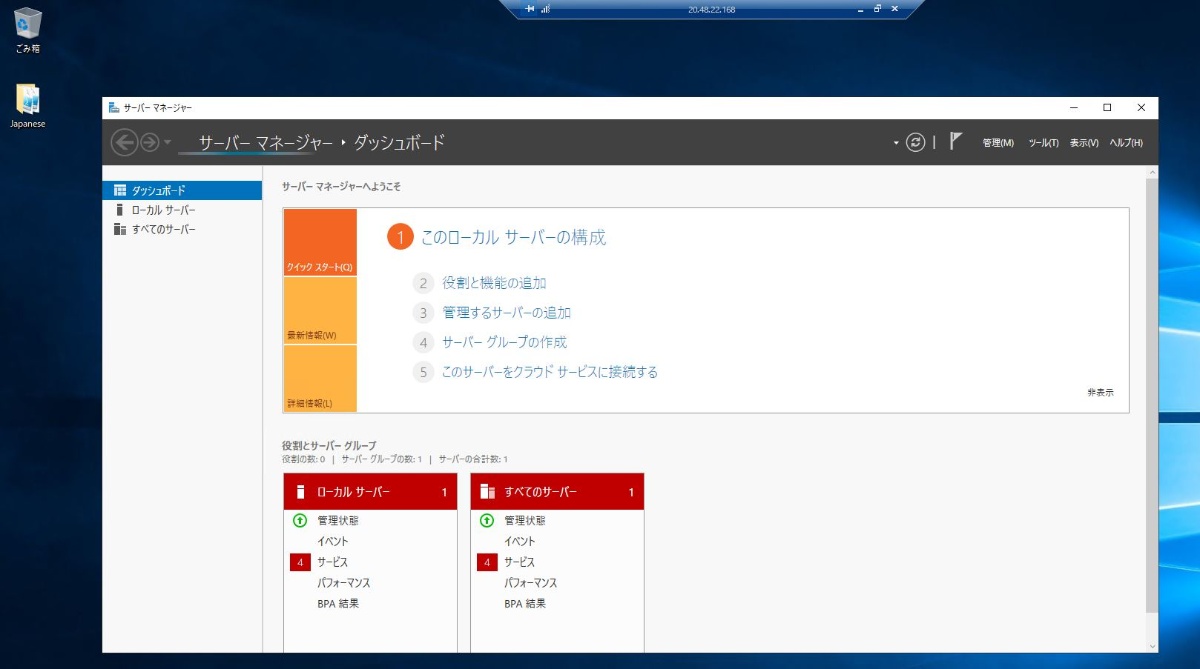This screenshot has width=1200, height=669.
Task: Select the Japanese desktop icon
Action: pyautogui.click(x=28, y=106)
